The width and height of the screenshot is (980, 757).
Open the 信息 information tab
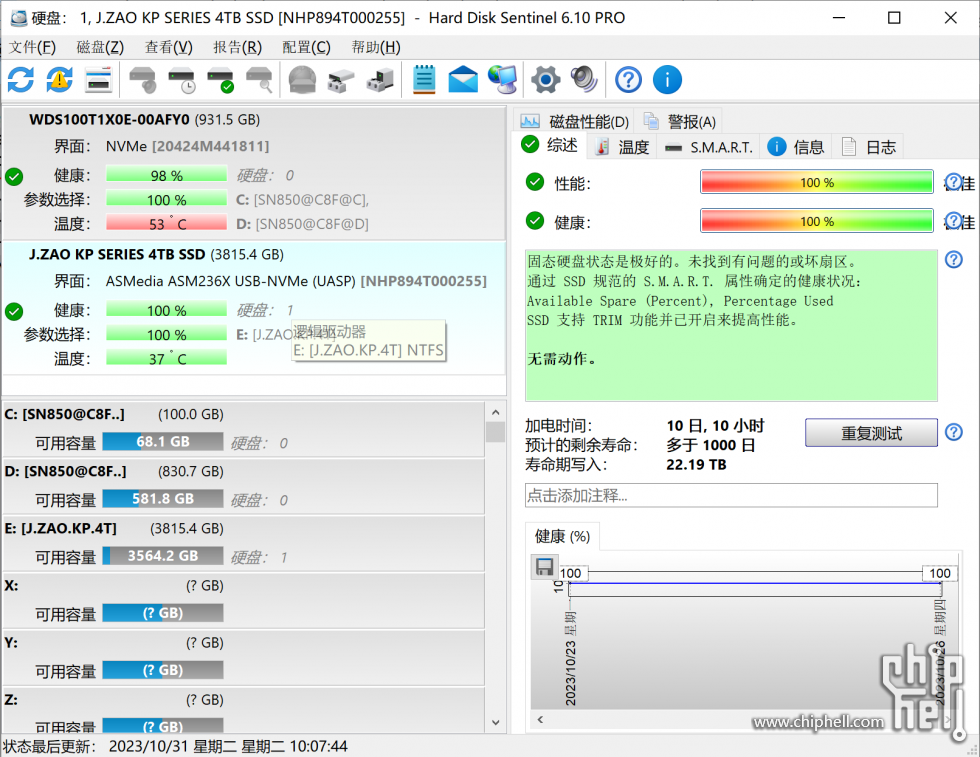coord(796,147)
